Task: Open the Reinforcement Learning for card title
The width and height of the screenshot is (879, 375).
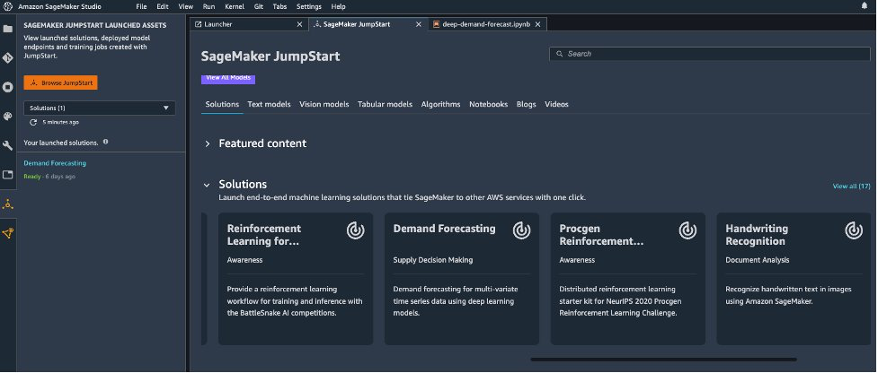Action: [x=264, y=235]
